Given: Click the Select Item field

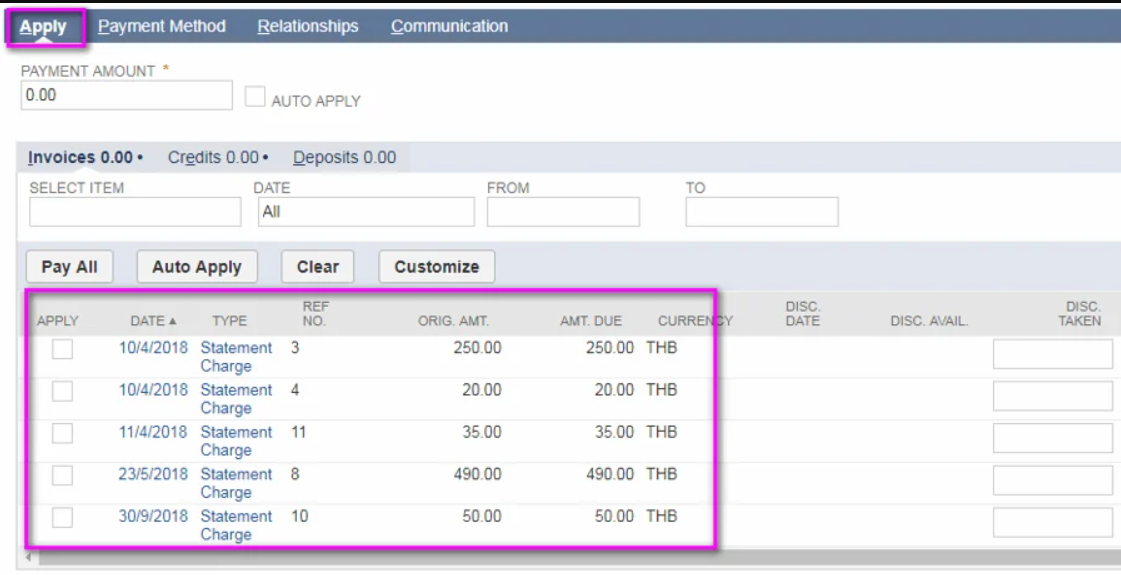Looking at the screenshot, I should click(135, 212).
